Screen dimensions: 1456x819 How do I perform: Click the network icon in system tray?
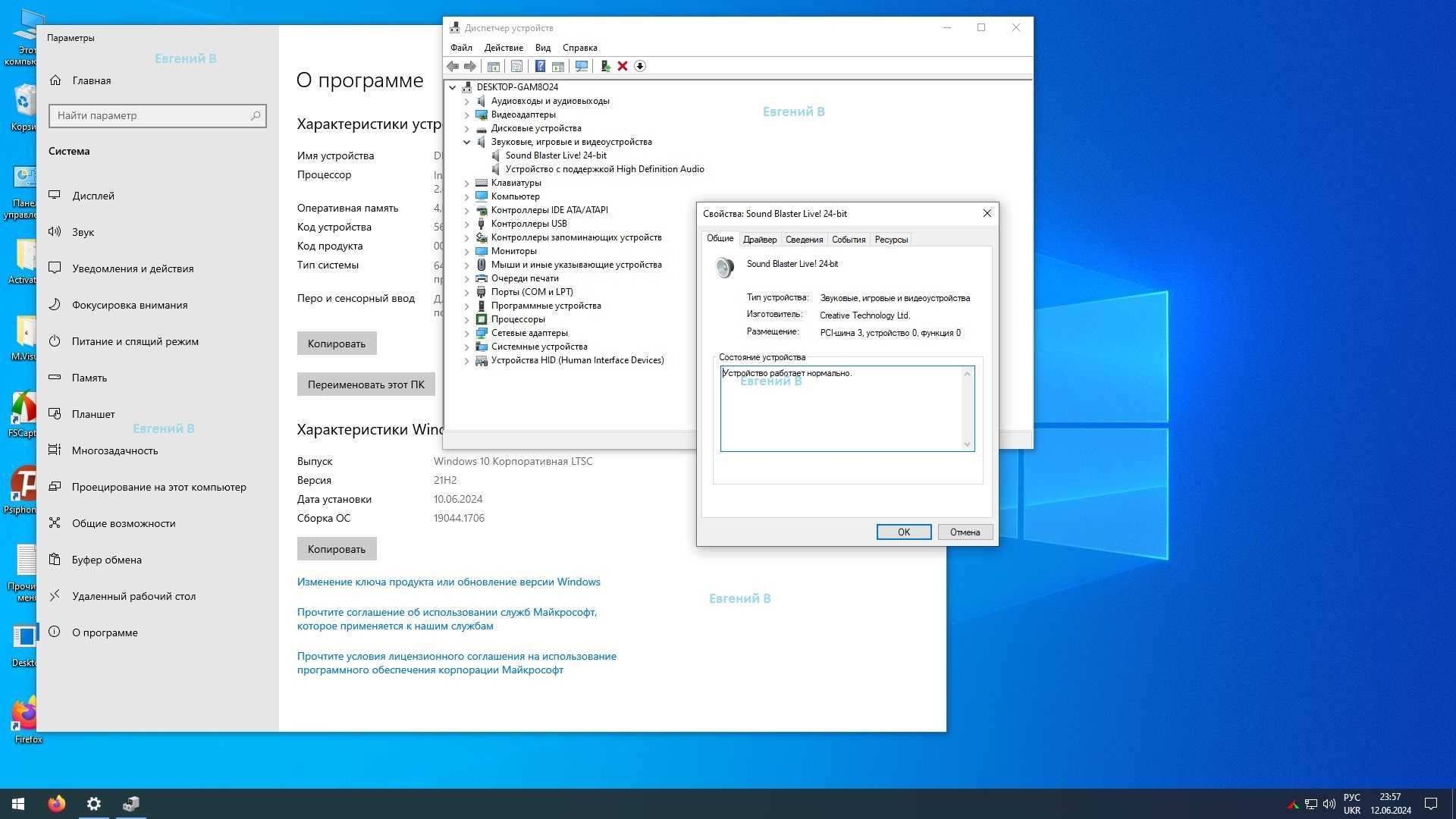pos(1311,804)
